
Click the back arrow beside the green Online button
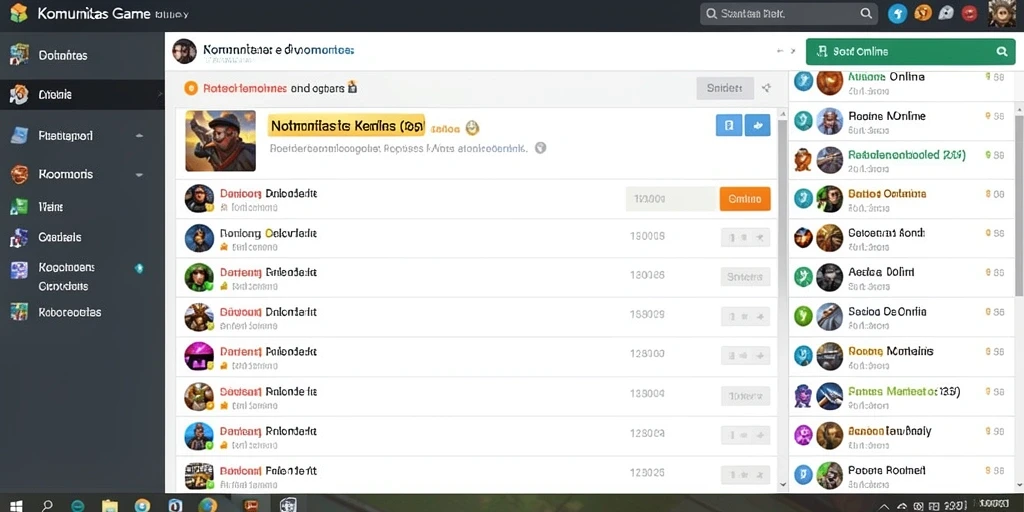[780, 51]
